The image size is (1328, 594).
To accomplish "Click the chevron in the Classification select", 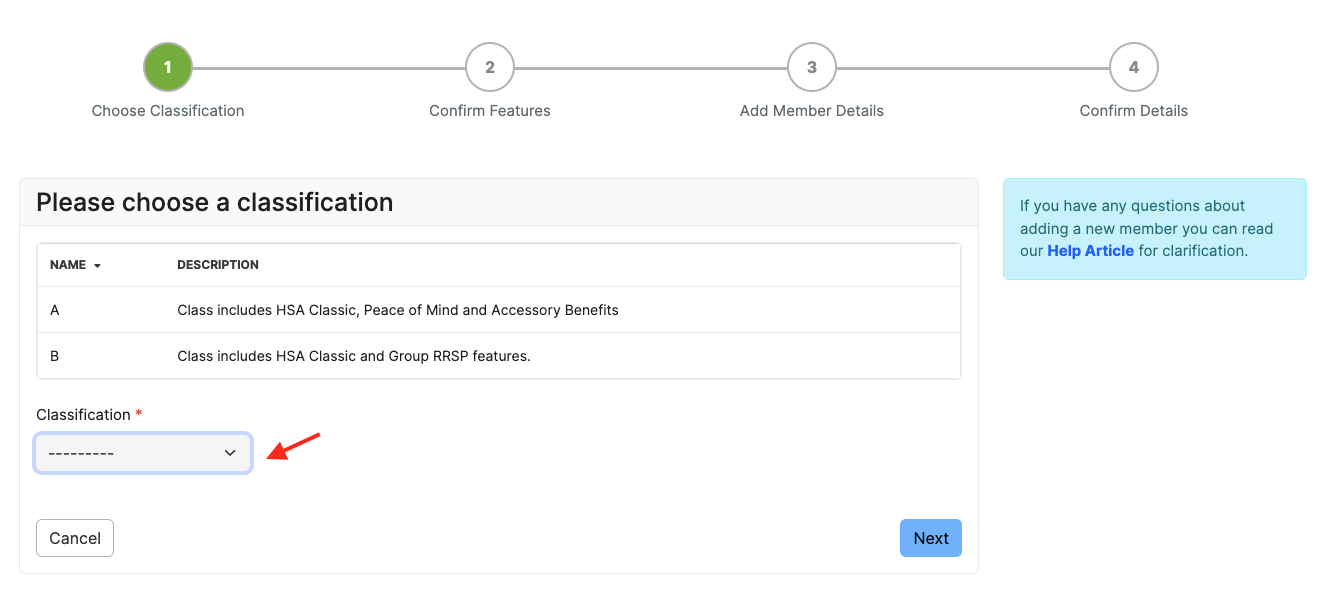I will pos(230,453).
